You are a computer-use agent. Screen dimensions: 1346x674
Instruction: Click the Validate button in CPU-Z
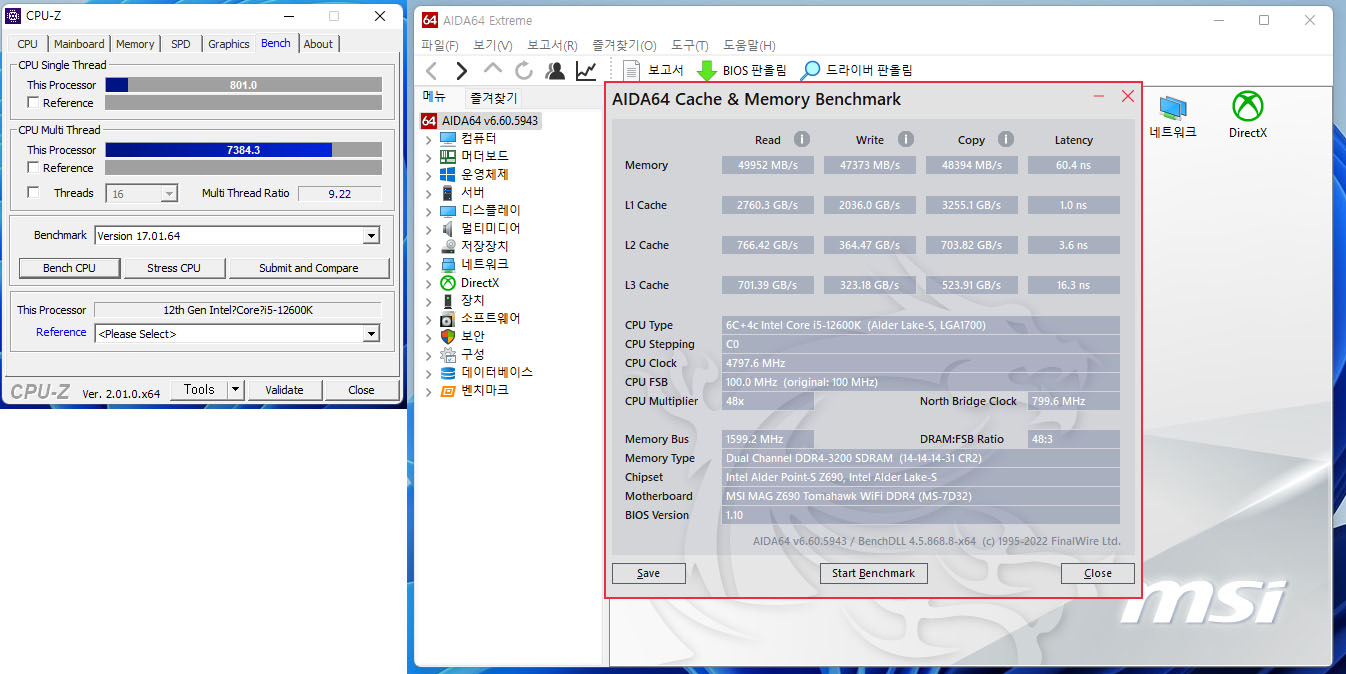coord(284,390)
